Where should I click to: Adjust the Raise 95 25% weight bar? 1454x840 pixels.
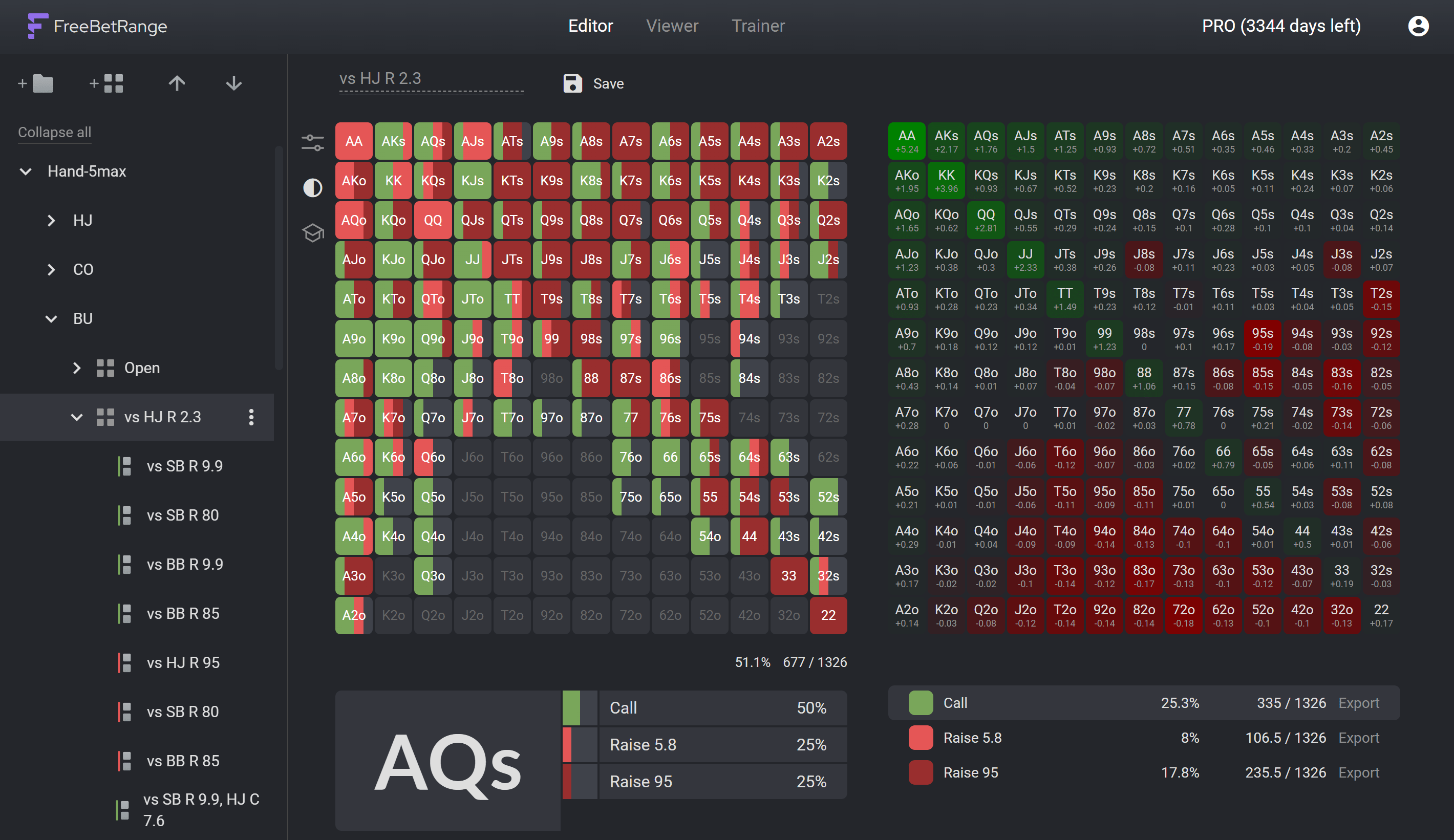pos(580,782)
